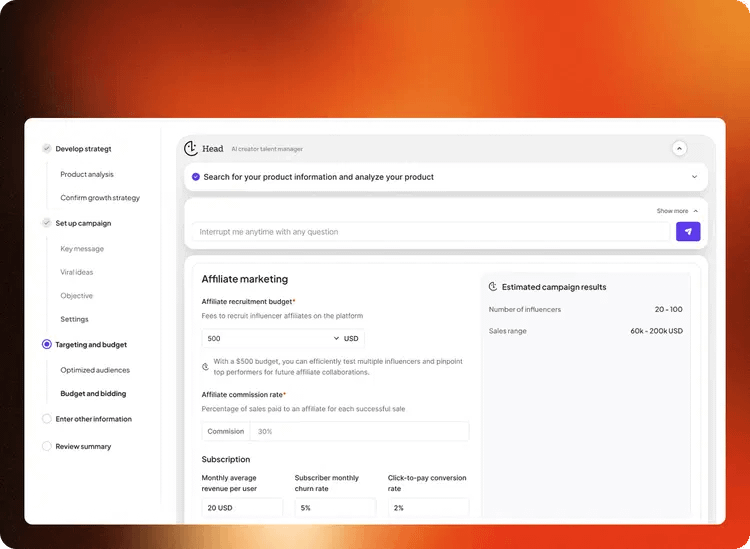
Task: Go to Key message step
Action: (82, 249)
